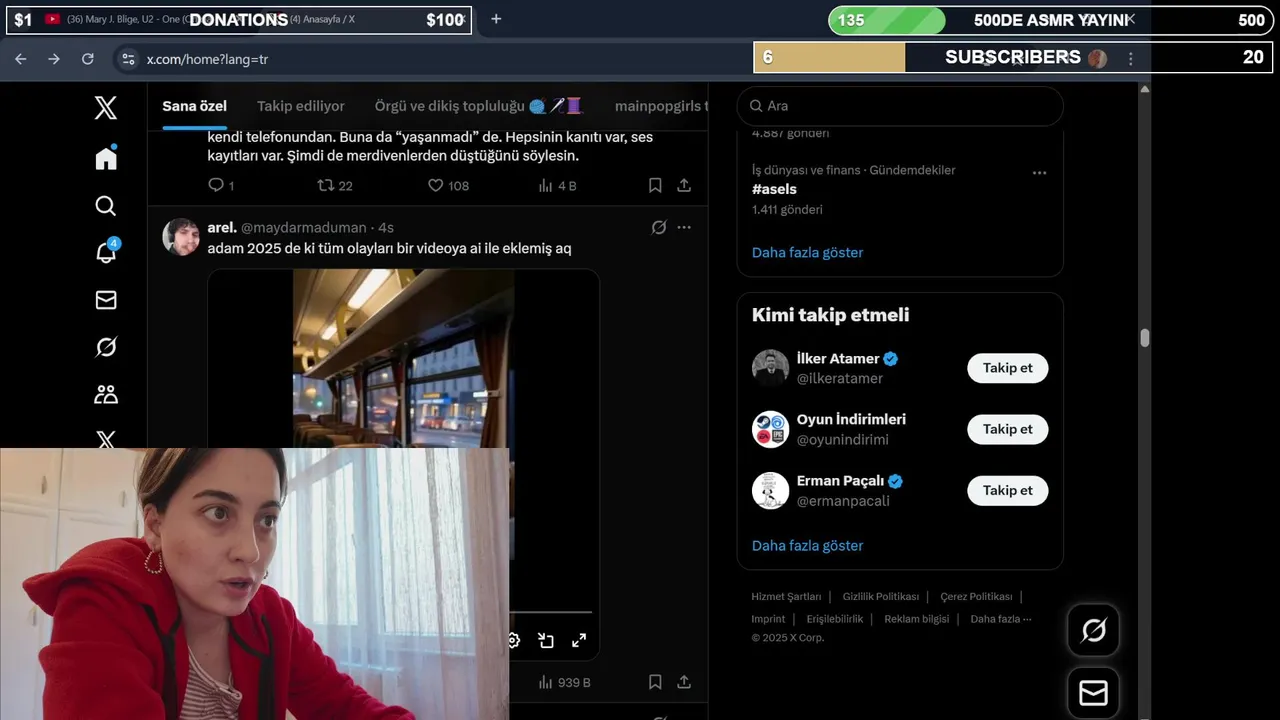
Task: Seek on the video progress bar
Action: click(552, 612)
